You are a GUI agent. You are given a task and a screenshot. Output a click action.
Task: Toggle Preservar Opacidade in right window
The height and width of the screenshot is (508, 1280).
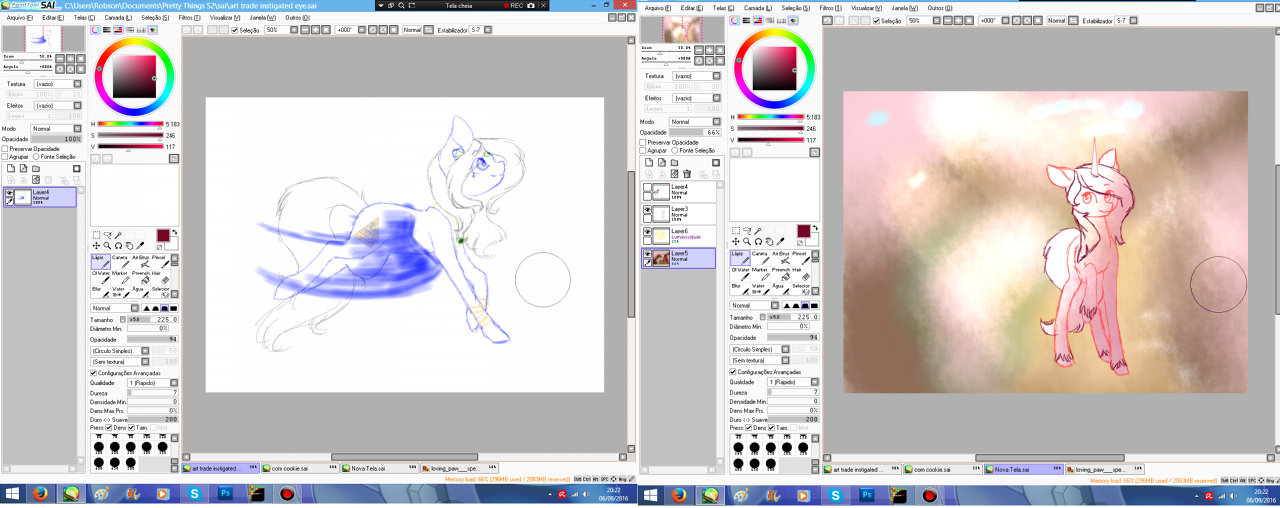pos(643,142)
